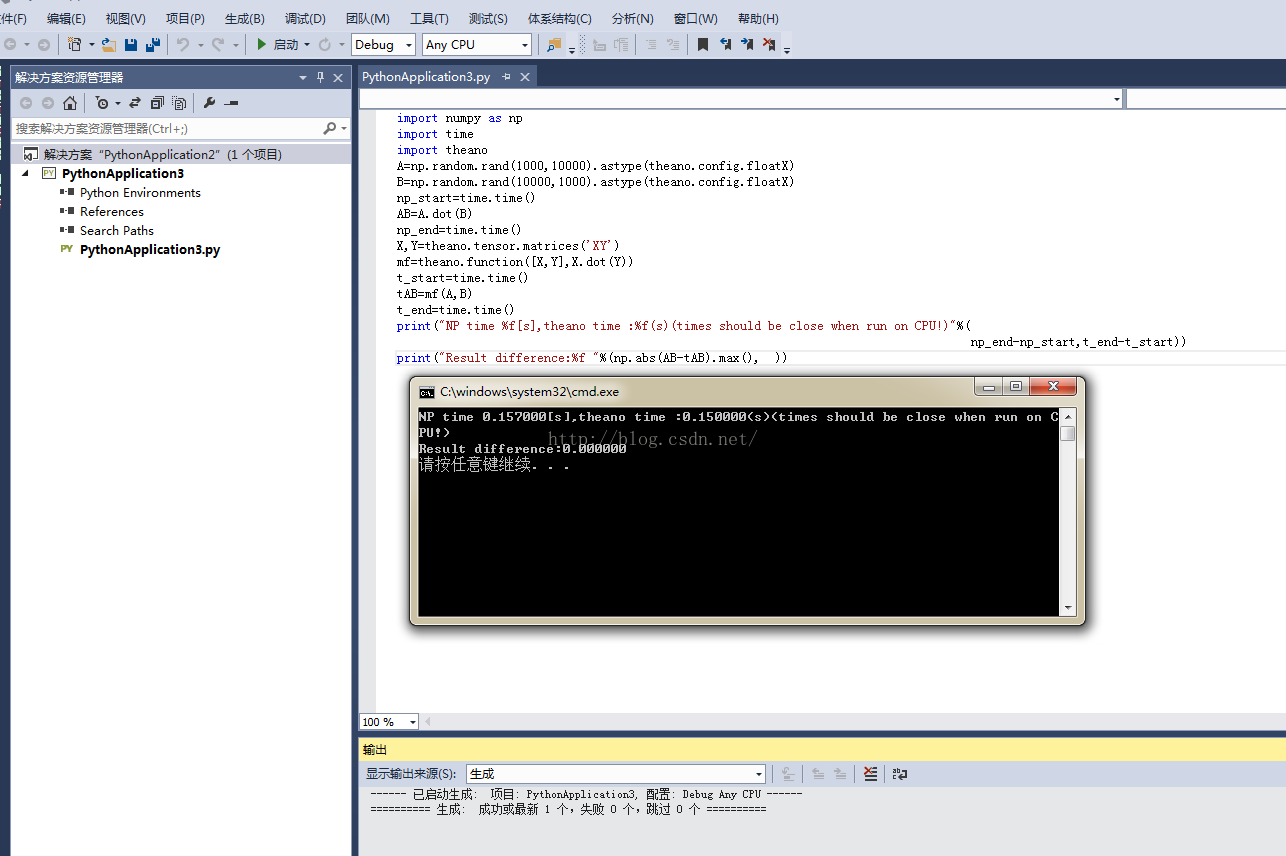Collapse the PythonApplication3 project node

(25, 173)
